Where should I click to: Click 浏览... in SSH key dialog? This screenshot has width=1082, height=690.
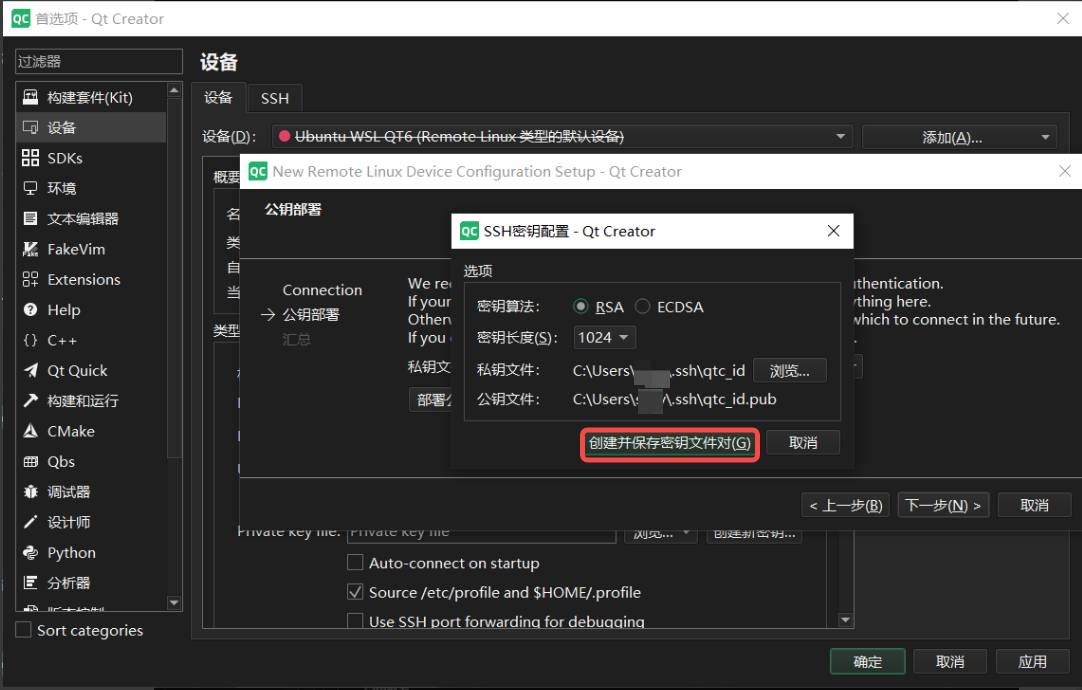pos(789,371)
